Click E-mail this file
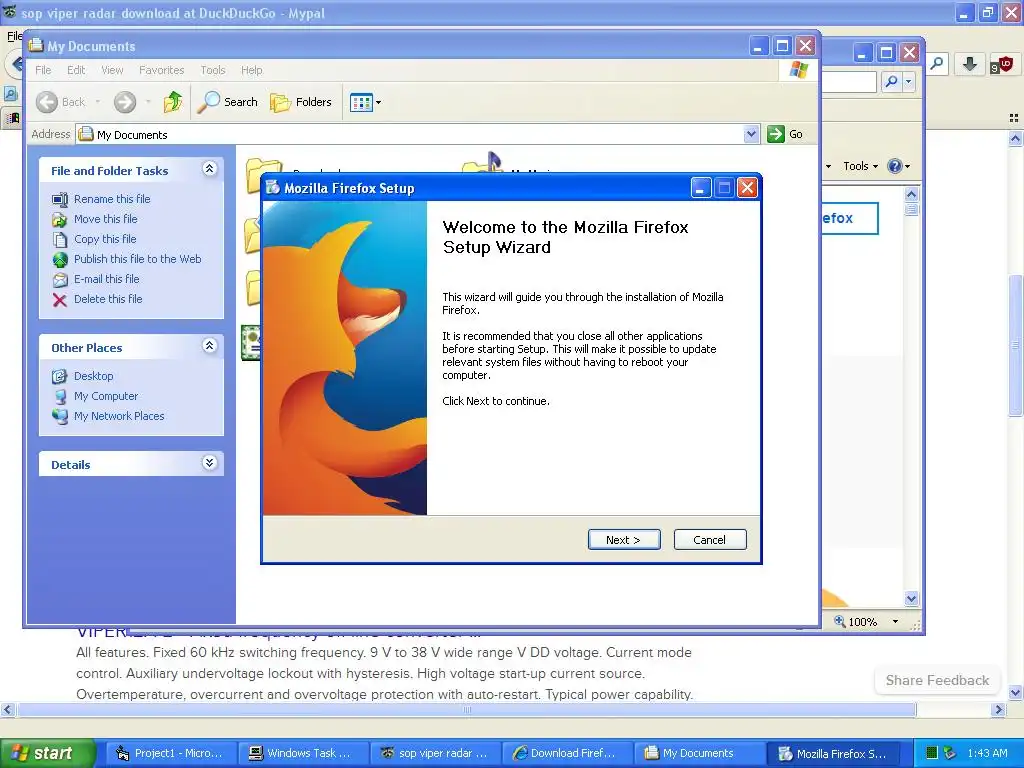The height and width of the screenshot is (768, 1024). coord(106,279)
